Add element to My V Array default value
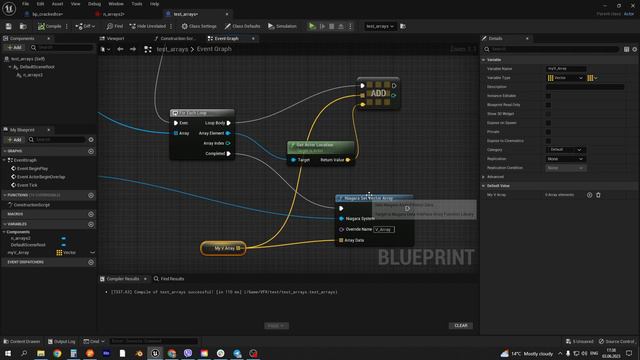The width and height of the screenshot is (640, 360). tap(589, 195)
